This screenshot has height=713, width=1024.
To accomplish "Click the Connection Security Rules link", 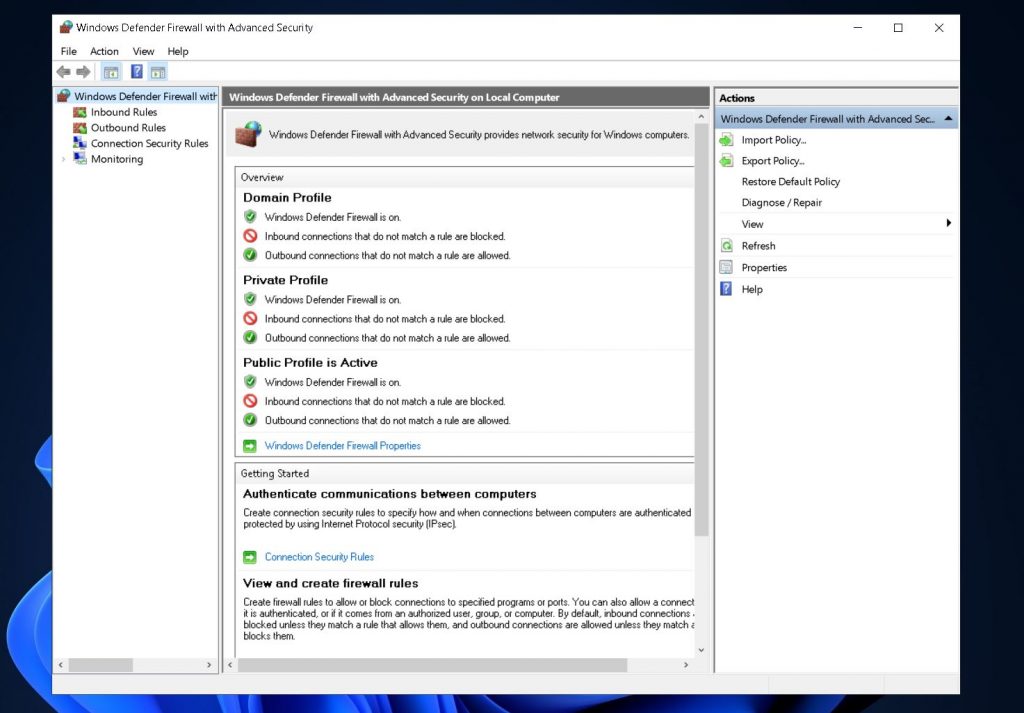I will 319,557.
